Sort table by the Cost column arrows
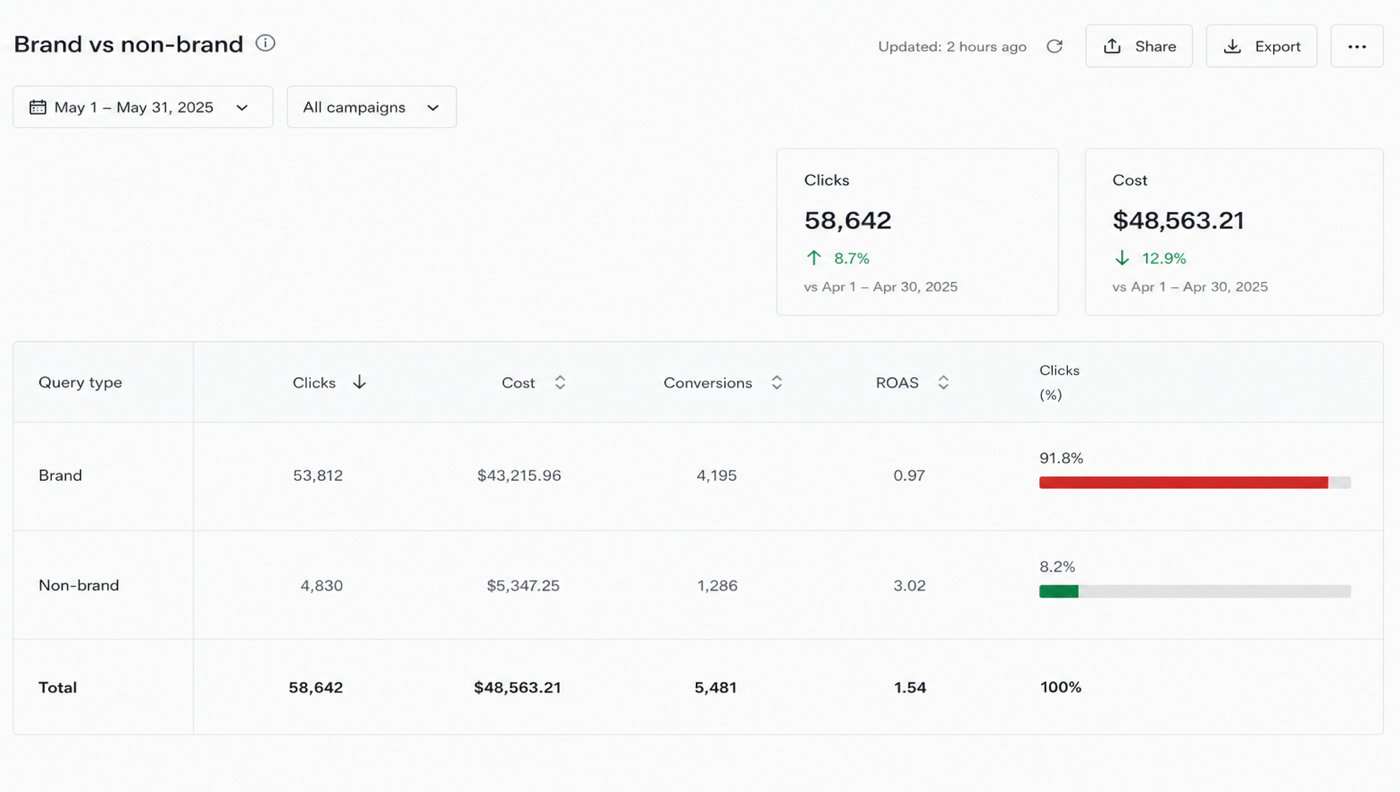The height and width of the screenshot is (792, 1400). tap(560, 382)
